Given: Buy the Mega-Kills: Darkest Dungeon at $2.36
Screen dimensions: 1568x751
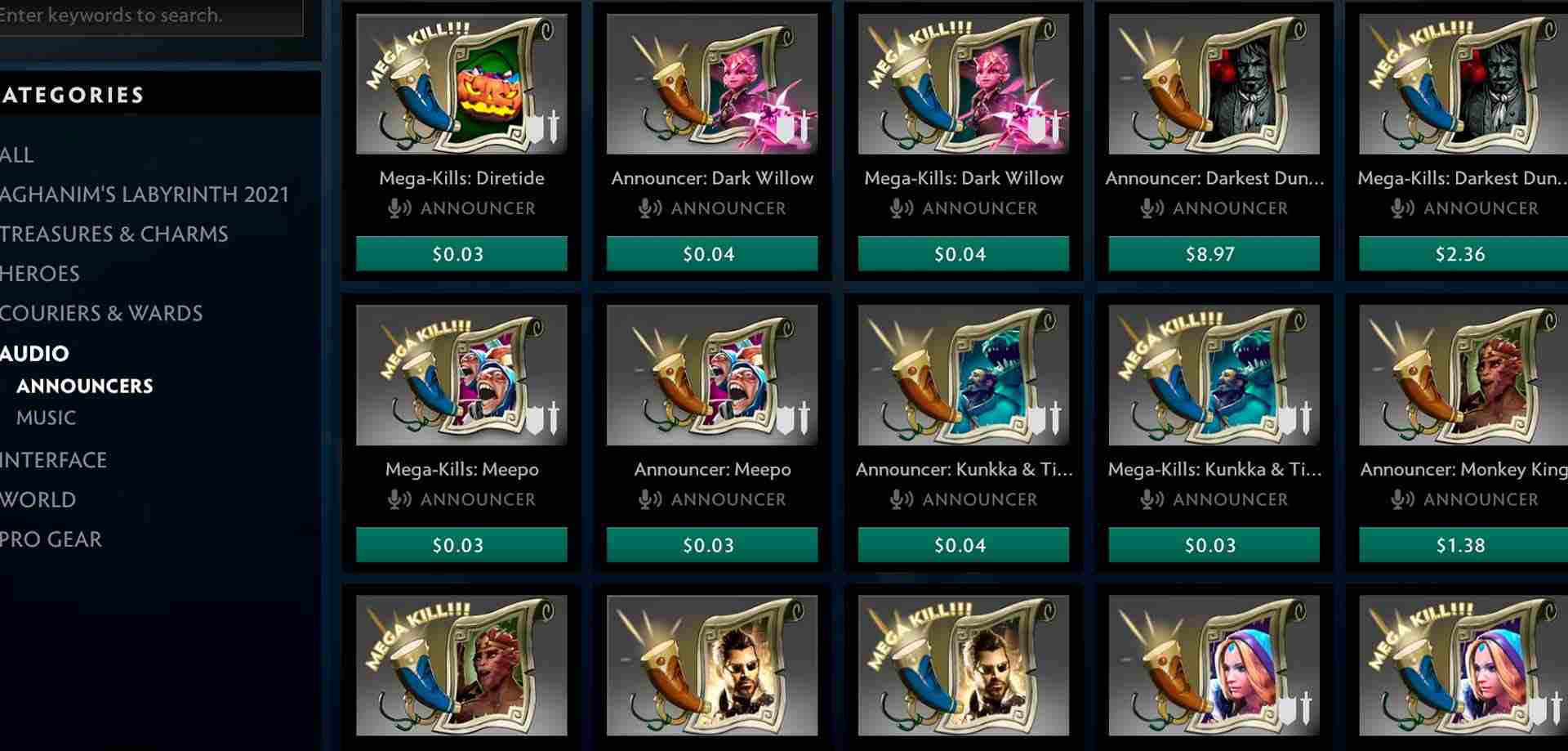Looking at the screenshot, I should click(1463, 254).
